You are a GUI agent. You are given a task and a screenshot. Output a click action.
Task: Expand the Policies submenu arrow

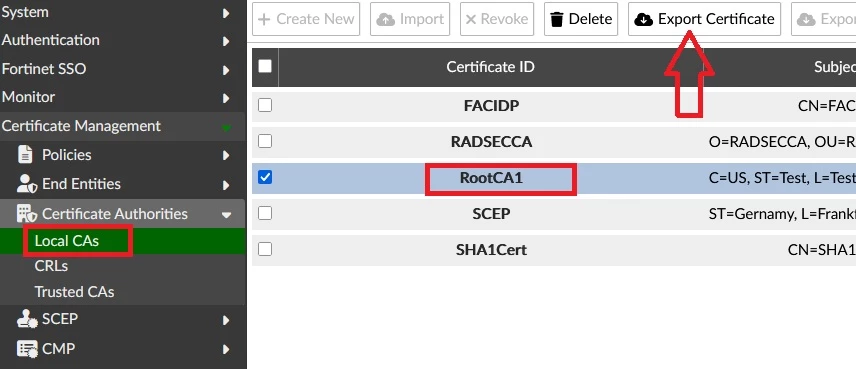pyautogui.click(x=226, y=156)
